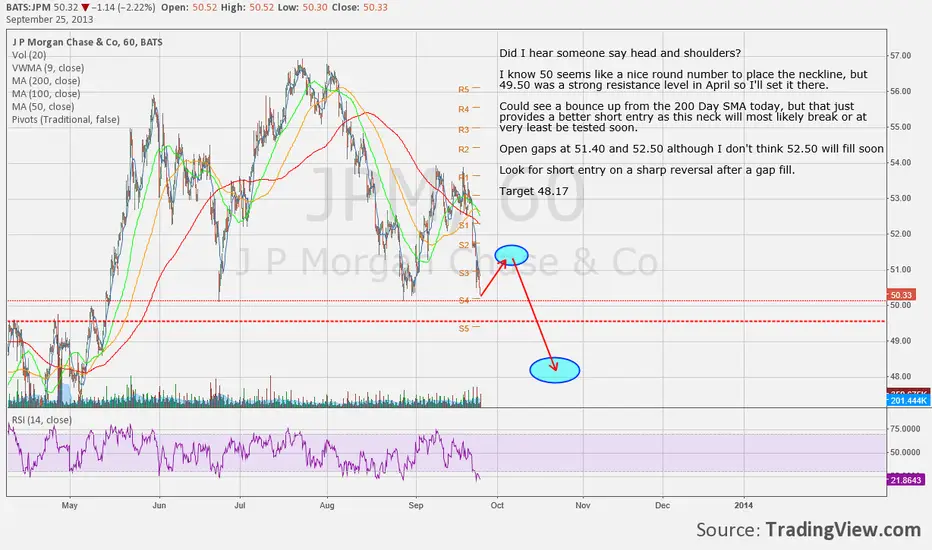Click the S4 pivot level label
Screen dimensions: 932x550
pyautogui.click(x=464, y=300)
